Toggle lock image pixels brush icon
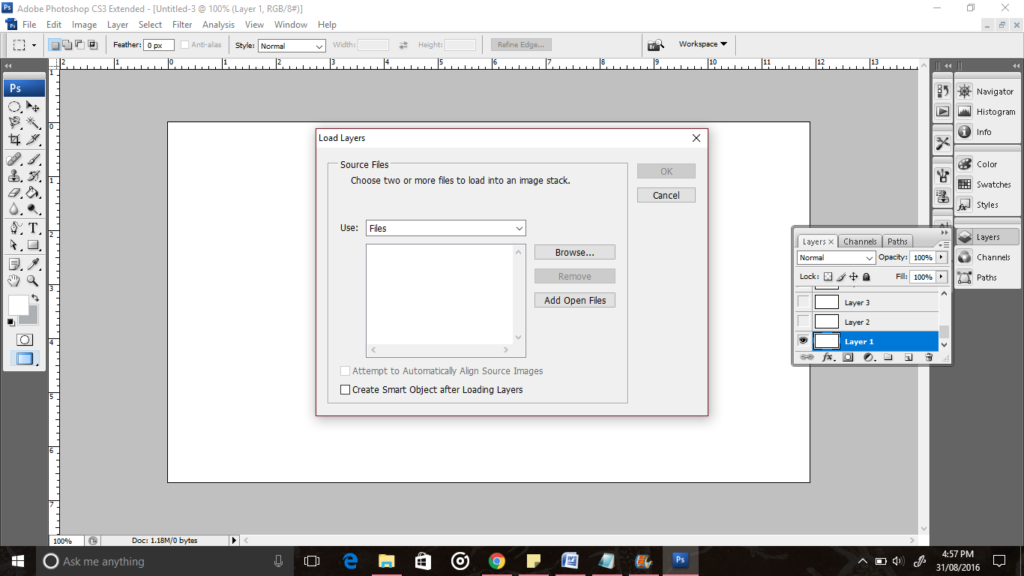Viewport: 1024px width, 576px height. [841, 277]
